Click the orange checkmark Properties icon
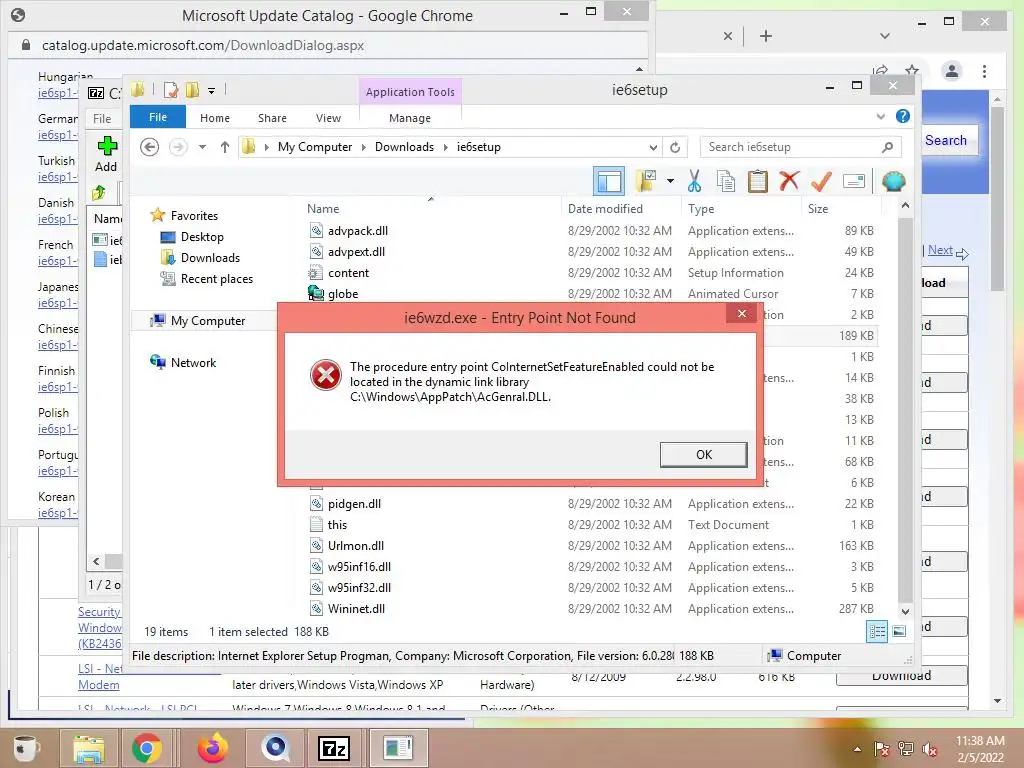 [821, 180]
